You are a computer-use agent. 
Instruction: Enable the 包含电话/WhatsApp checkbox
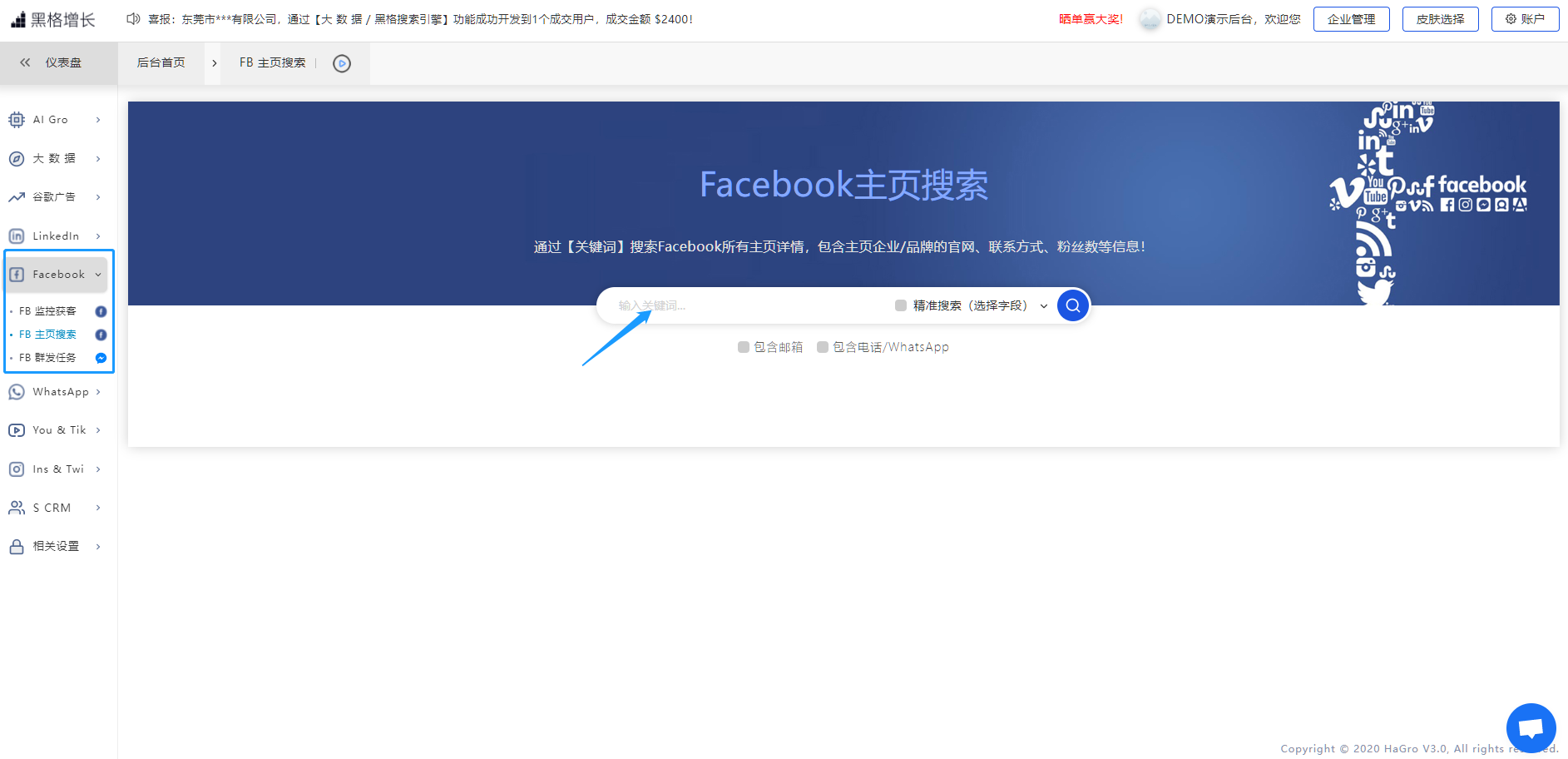click(823, 347)
